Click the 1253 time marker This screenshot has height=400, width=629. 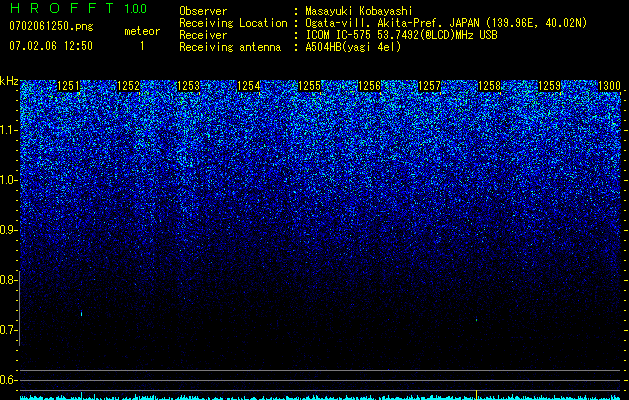coord(189,86)
